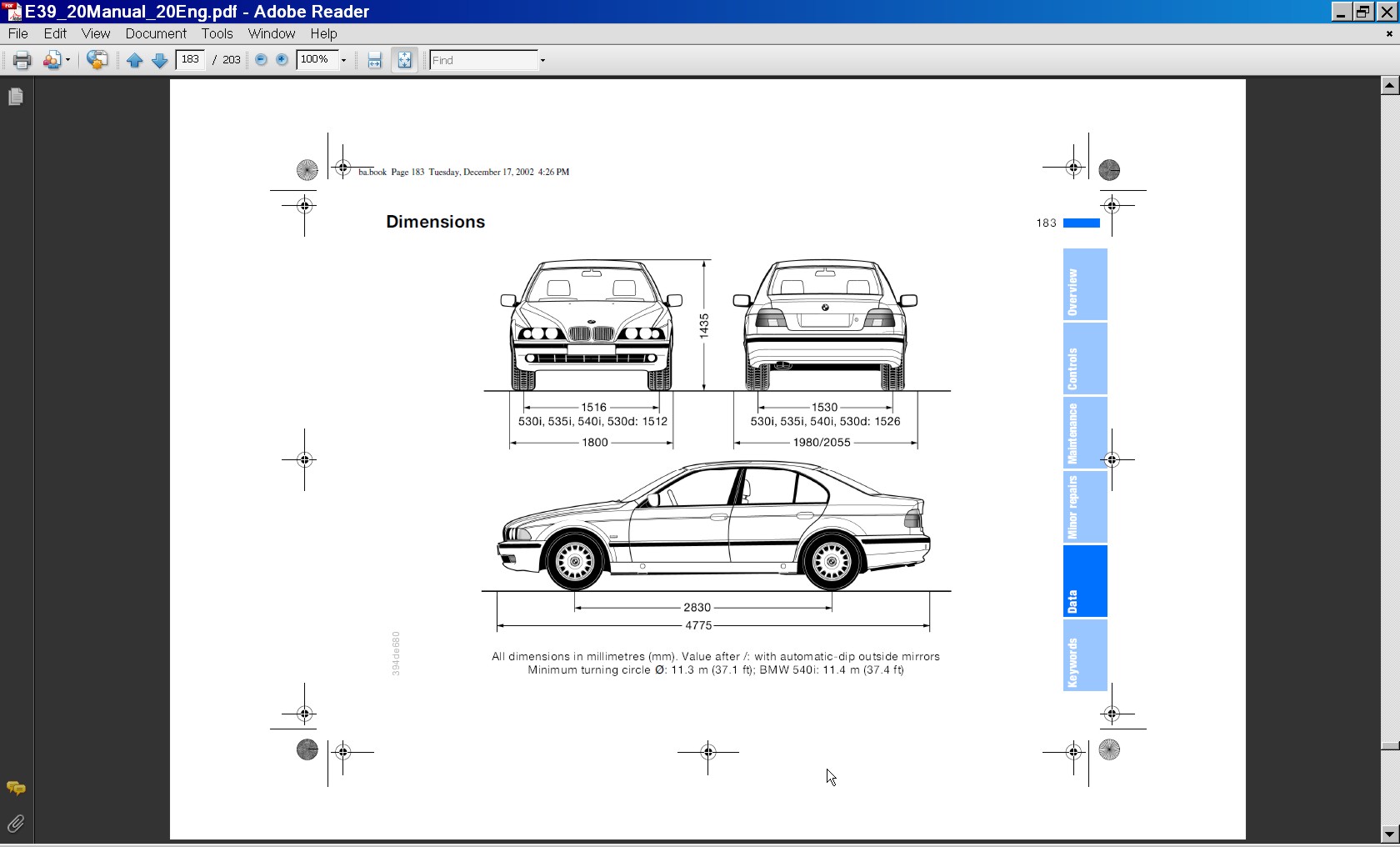Click the 1980/2055 mirror width value
Viewport: 1400px width, 847px height.
click(822, 442)
